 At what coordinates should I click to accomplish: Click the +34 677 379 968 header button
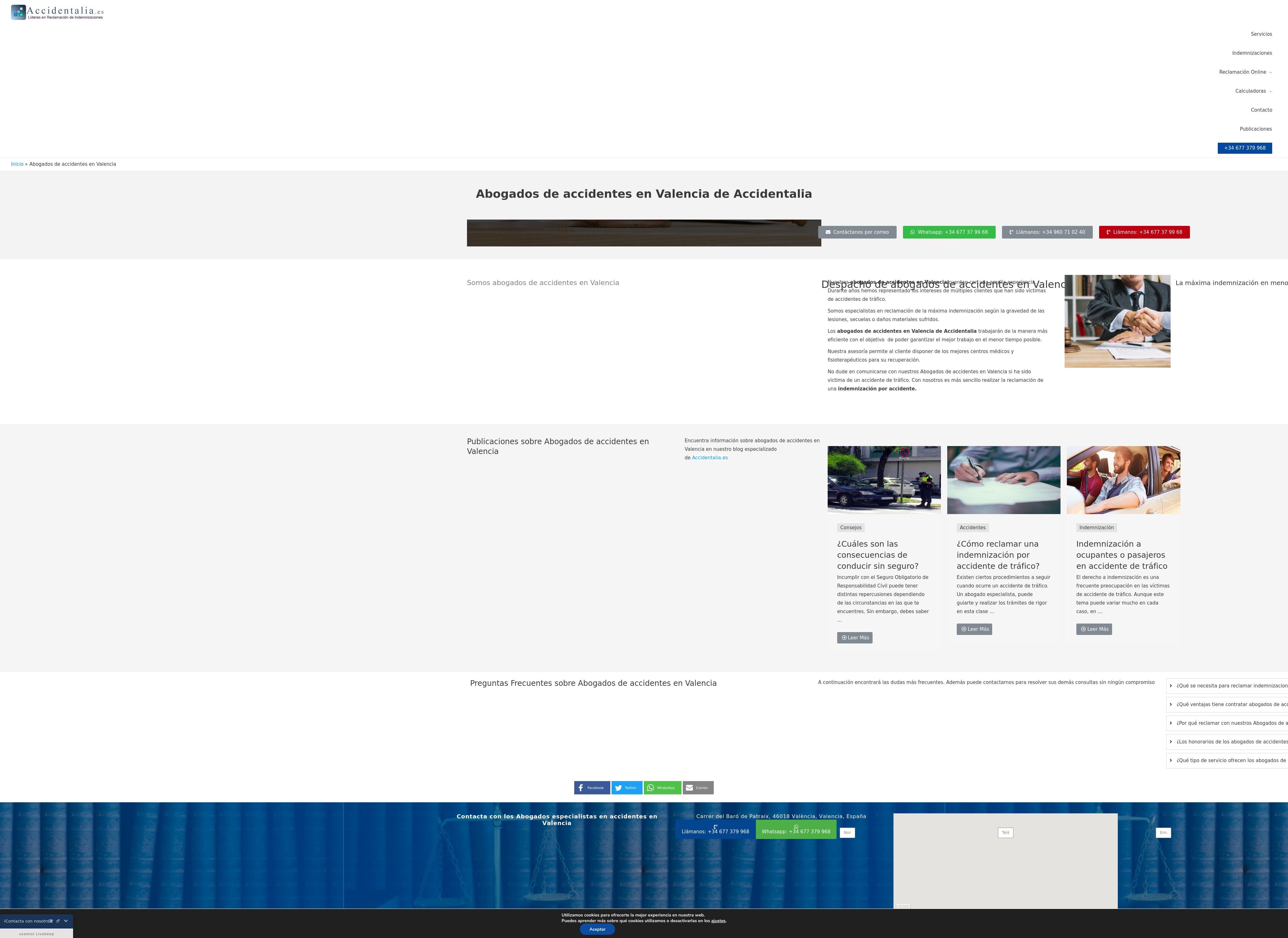click(x=1244, y=148)
